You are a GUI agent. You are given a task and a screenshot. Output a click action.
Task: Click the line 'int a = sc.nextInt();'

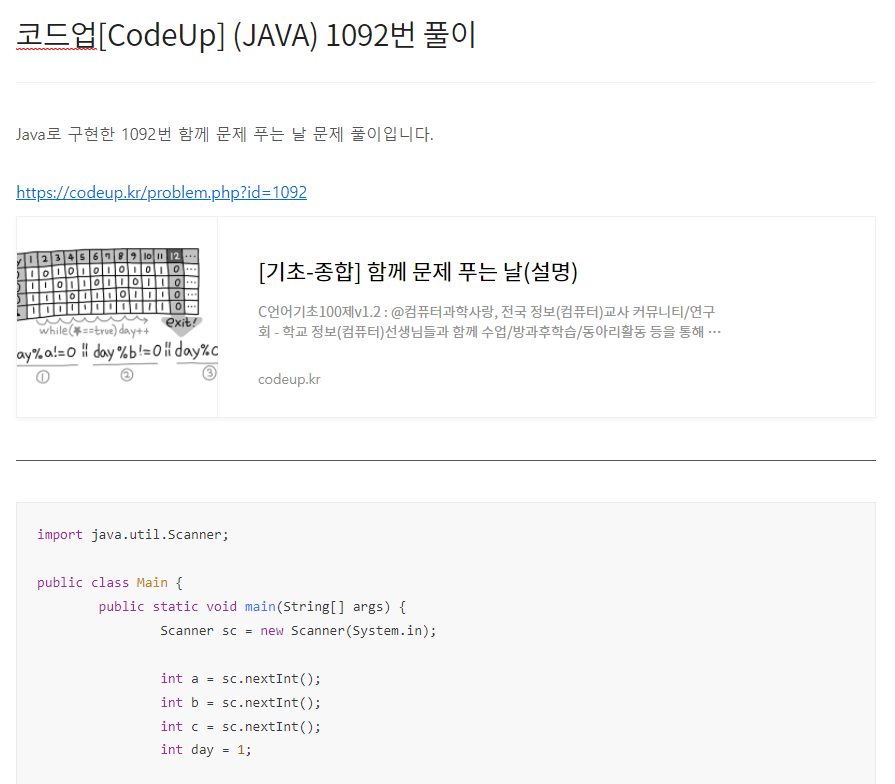click(240, 678)
